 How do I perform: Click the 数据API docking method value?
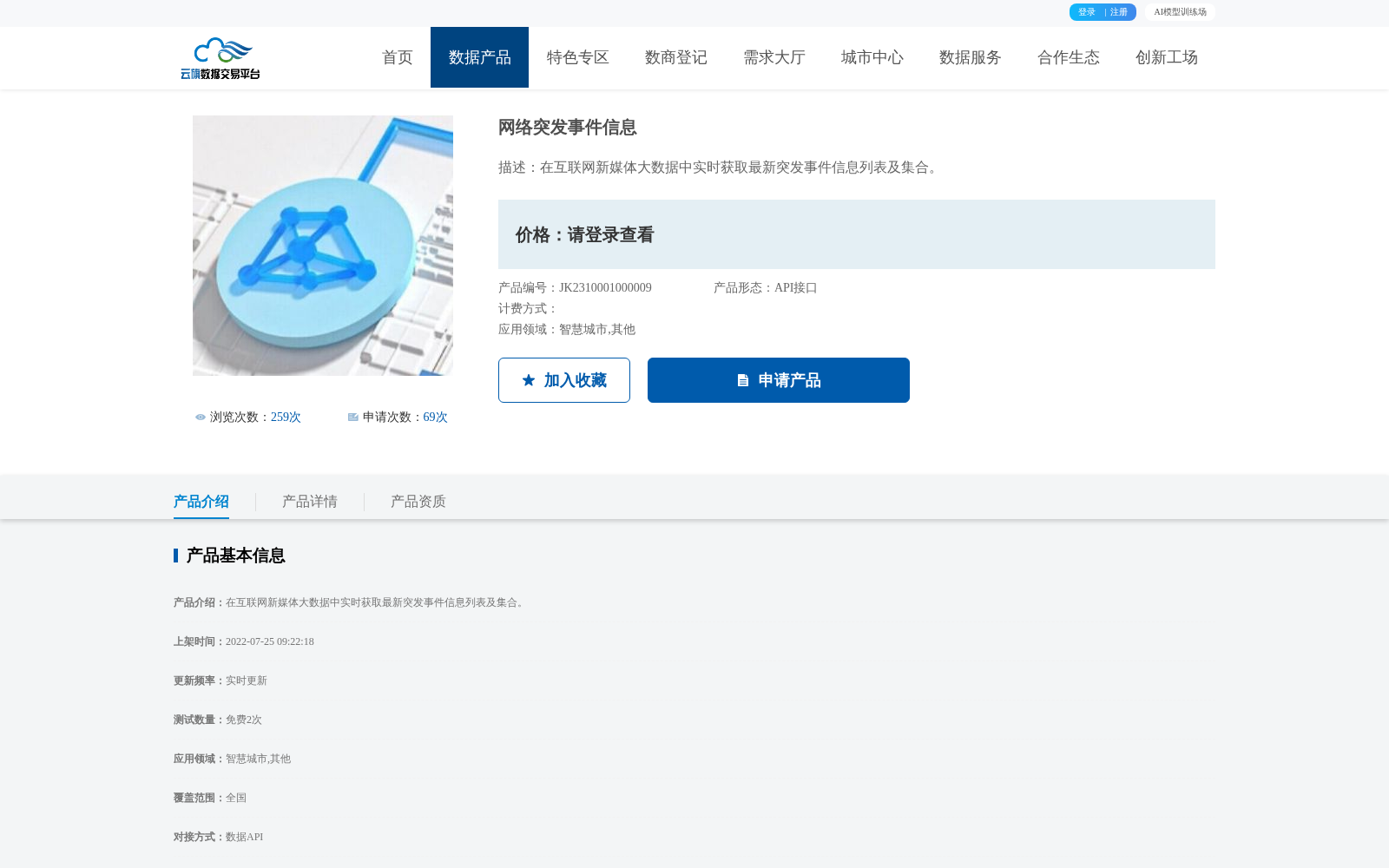click(245, 837)
